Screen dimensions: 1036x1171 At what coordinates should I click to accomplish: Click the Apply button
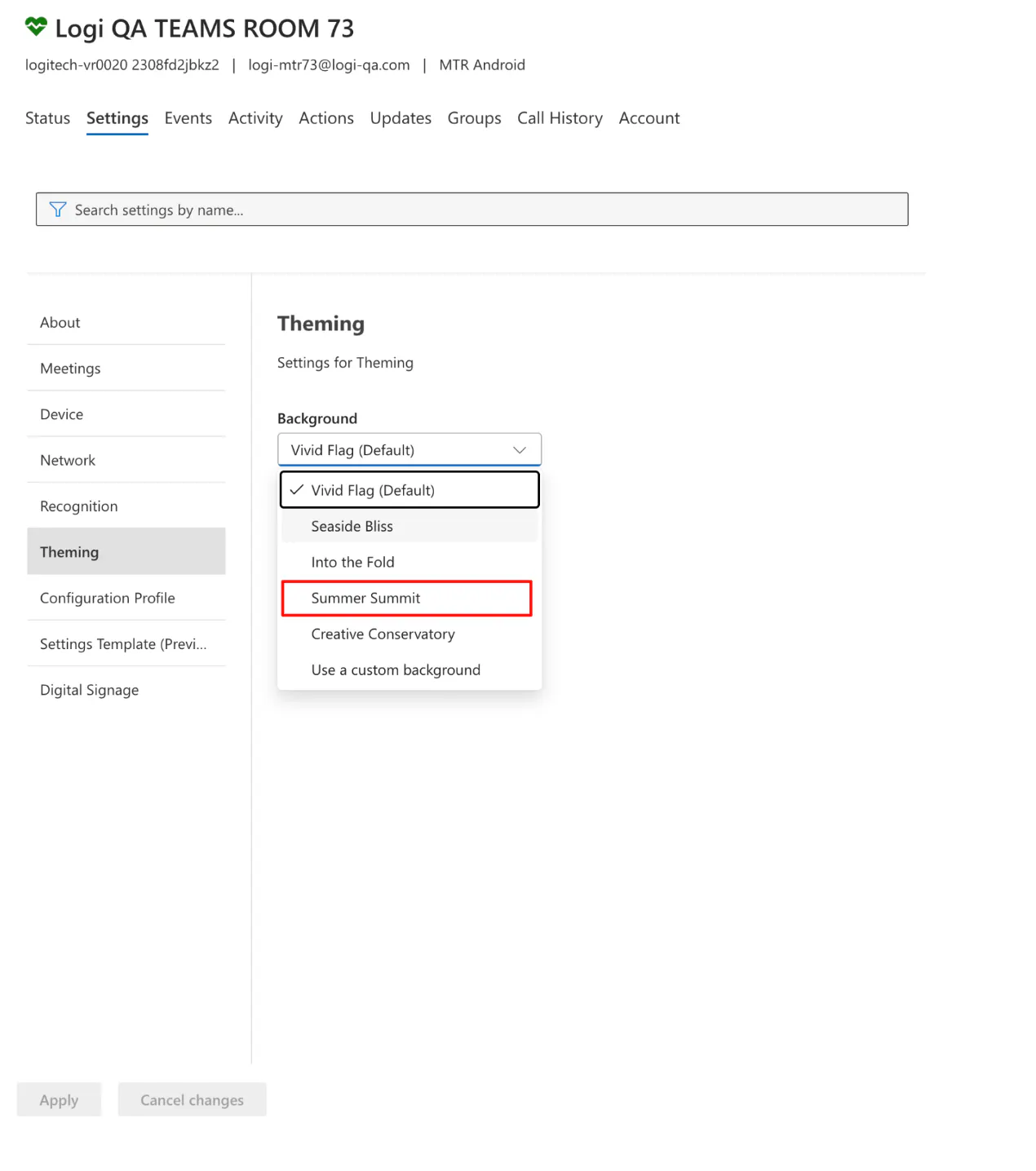(59, 1099)
